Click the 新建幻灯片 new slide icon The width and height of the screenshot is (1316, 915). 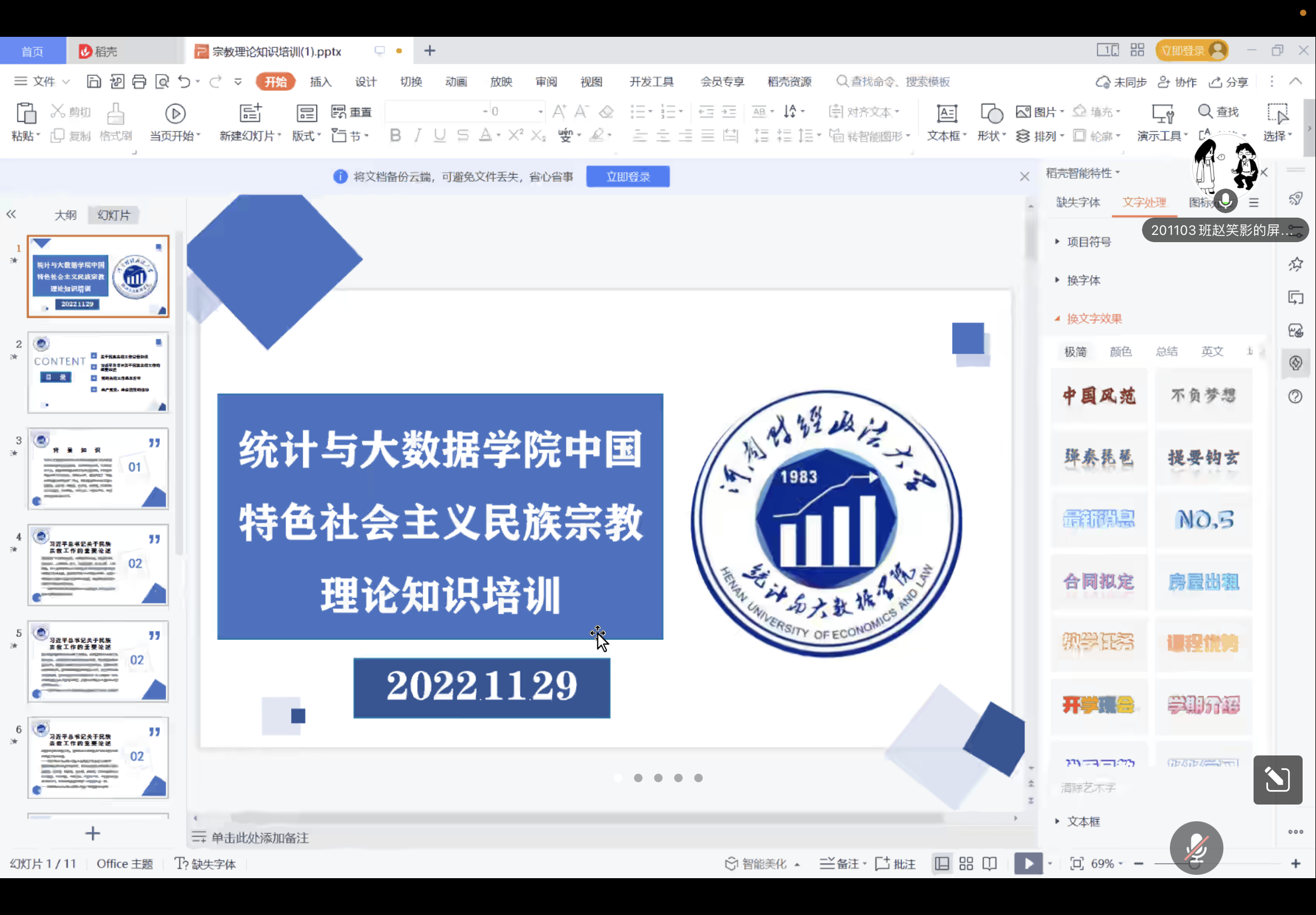coord(250,113)
